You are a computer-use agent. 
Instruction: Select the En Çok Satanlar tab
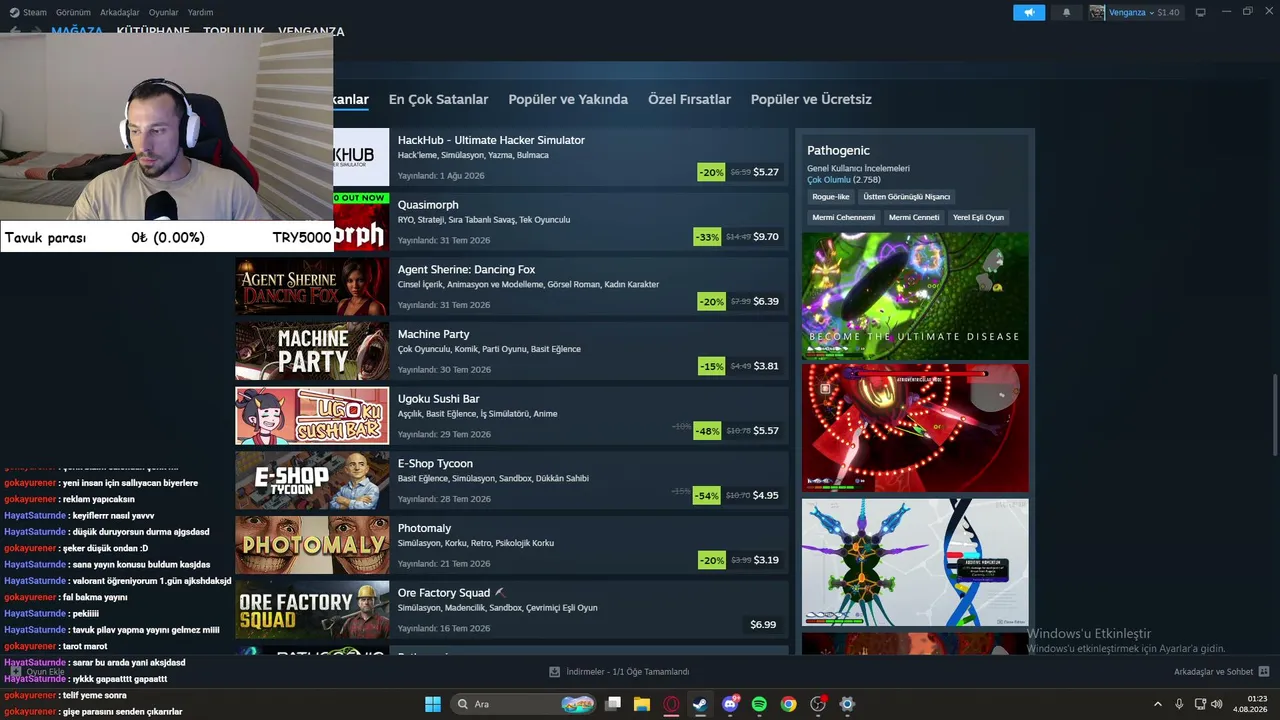[438, 99]
